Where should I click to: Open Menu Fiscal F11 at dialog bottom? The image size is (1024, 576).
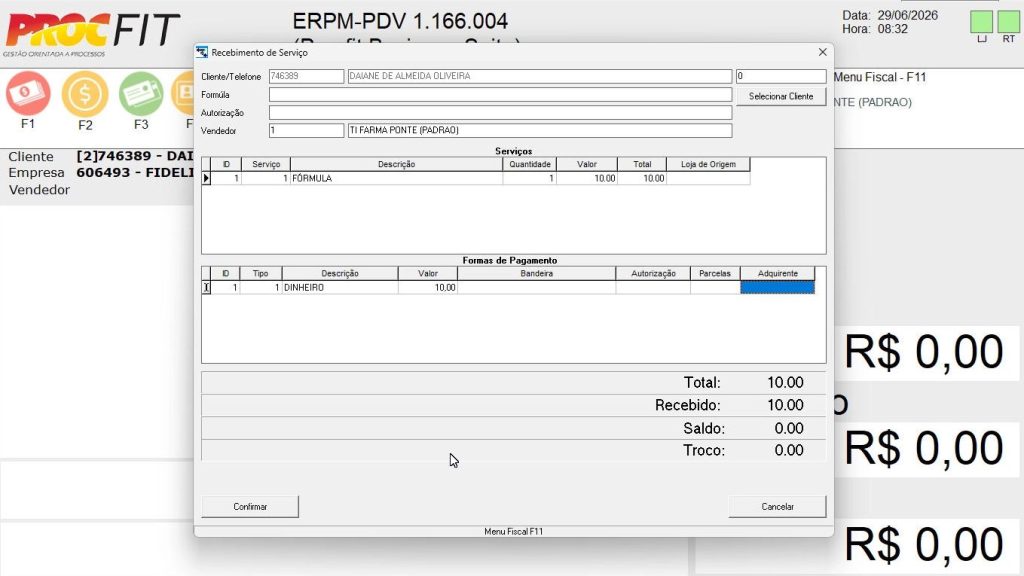513,532
